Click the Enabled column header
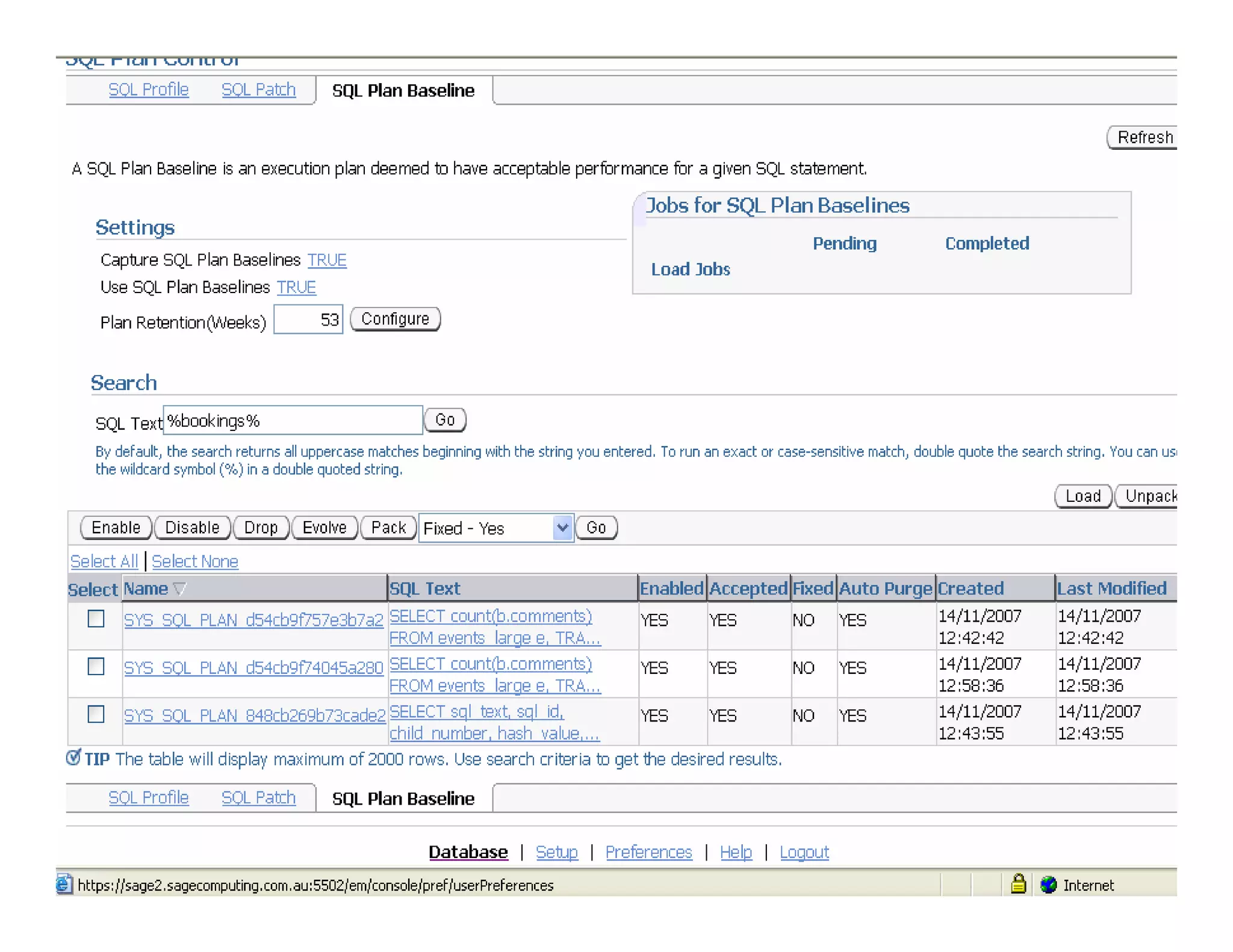 coord(671,589)
